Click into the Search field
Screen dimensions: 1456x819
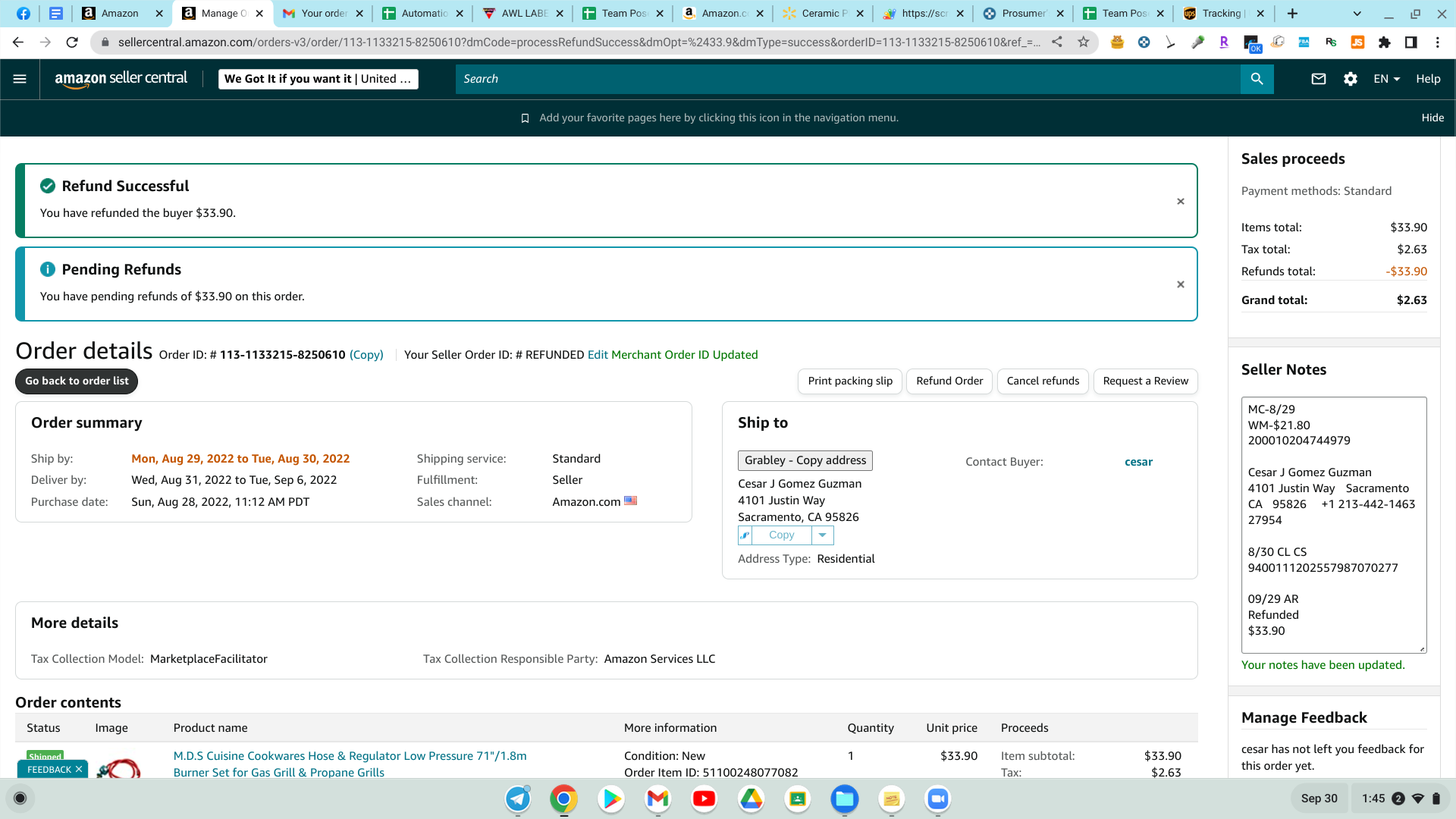(848, 79)
